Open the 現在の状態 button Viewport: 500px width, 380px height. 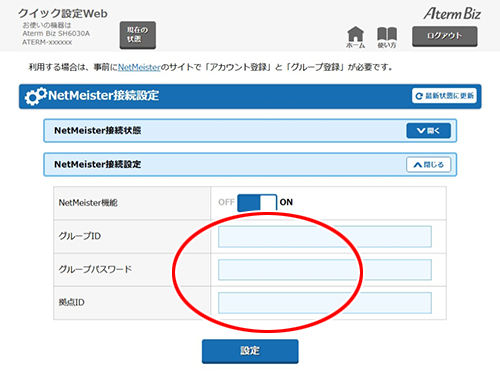tap(138, 35)
